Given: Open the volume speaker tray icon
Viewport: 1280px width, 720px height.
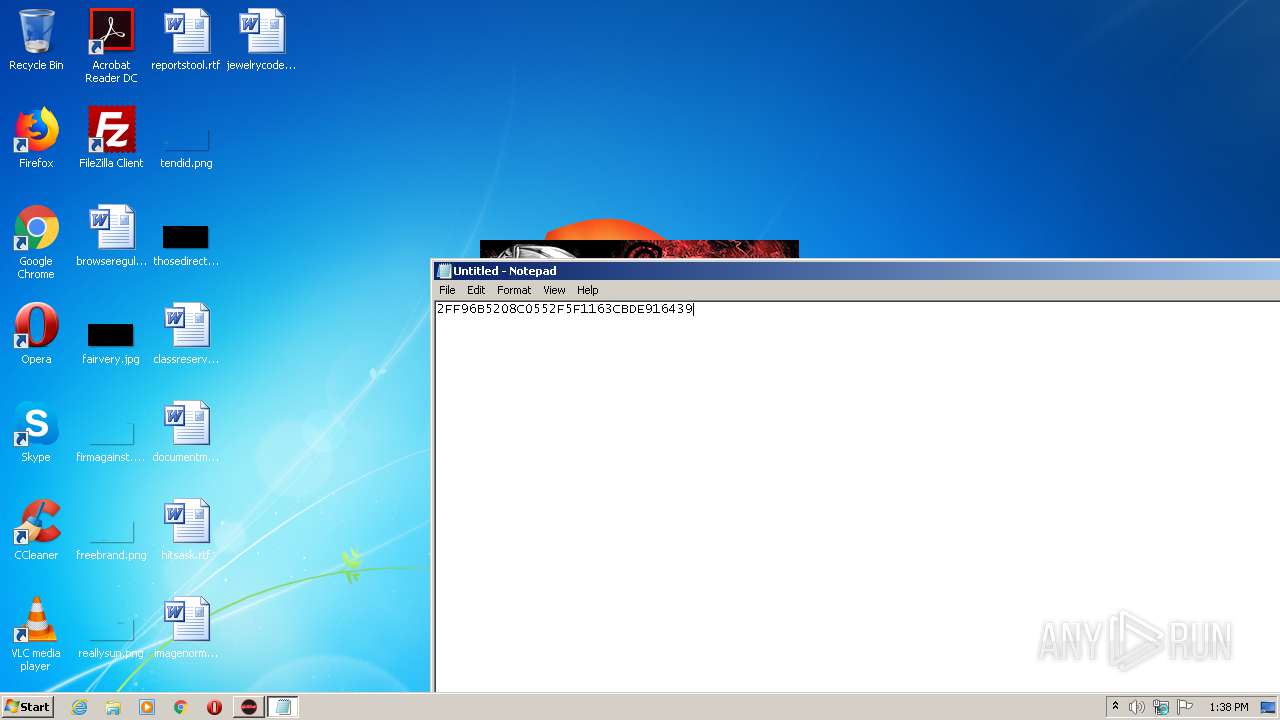Looking at the screenshot, I should 1137,707.
